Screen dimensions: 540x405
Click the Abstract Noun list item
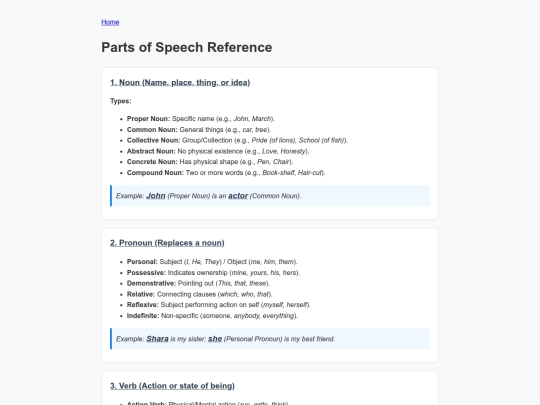[x=218, y=152]
